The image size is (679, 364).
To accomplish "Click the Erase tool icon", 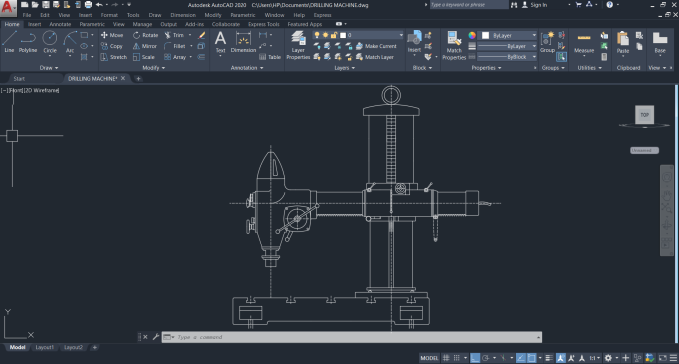I will (201, 35).
